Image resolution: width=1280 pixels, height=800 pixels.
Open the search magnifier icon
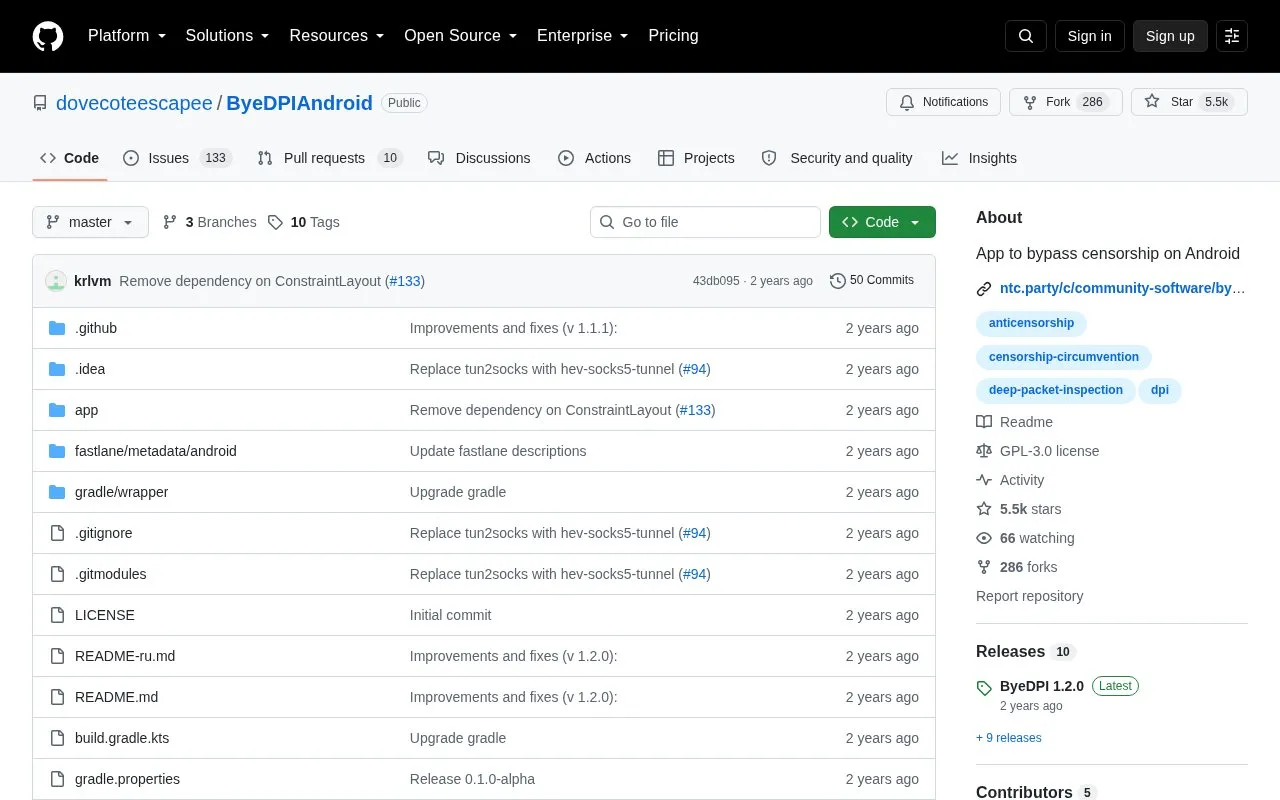pos(1026,36)
